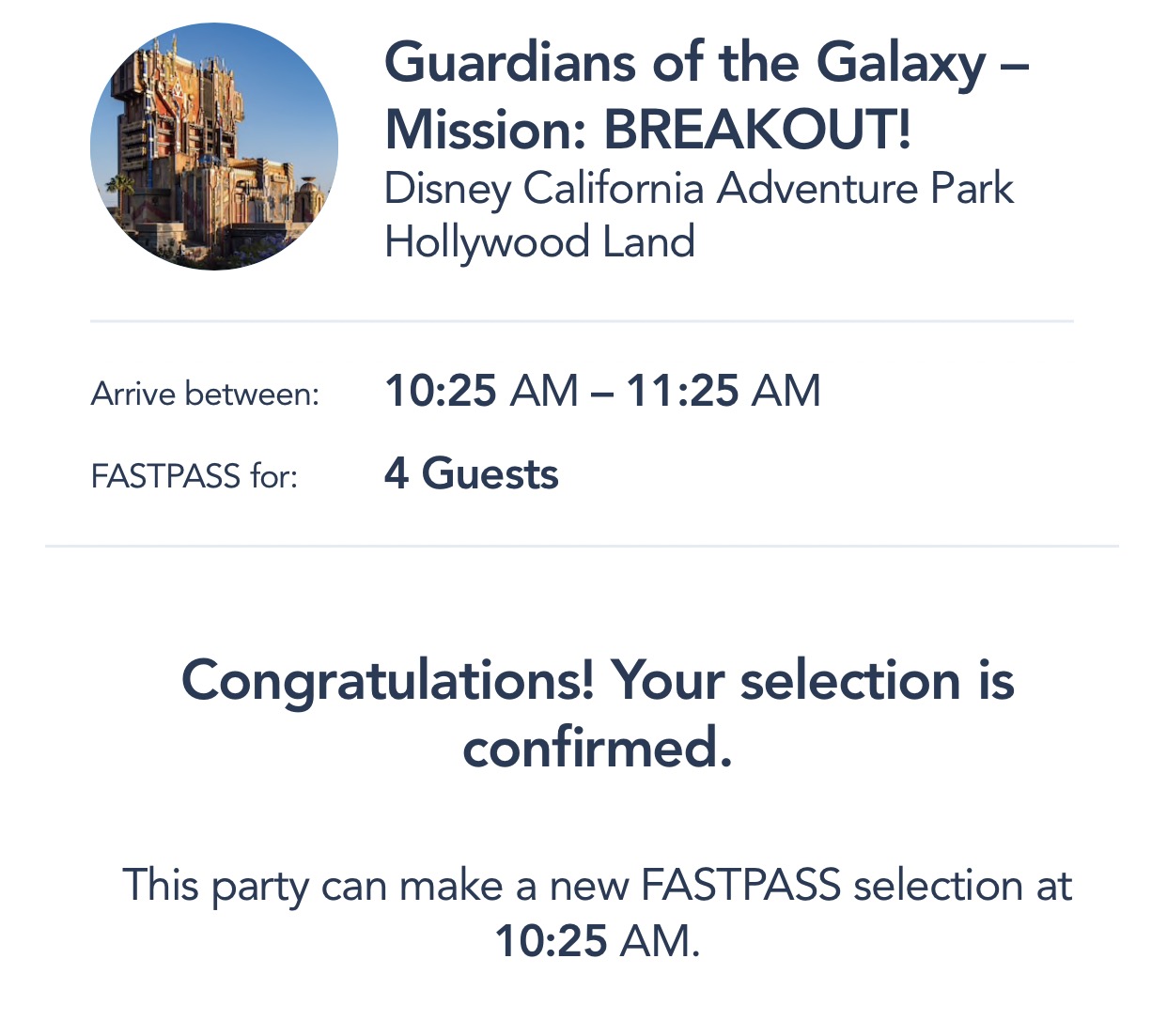This screenshot has width=1167, height=1036.
Task: Click the divider line below Hollywood Land
Action: (x=582, y=321)
